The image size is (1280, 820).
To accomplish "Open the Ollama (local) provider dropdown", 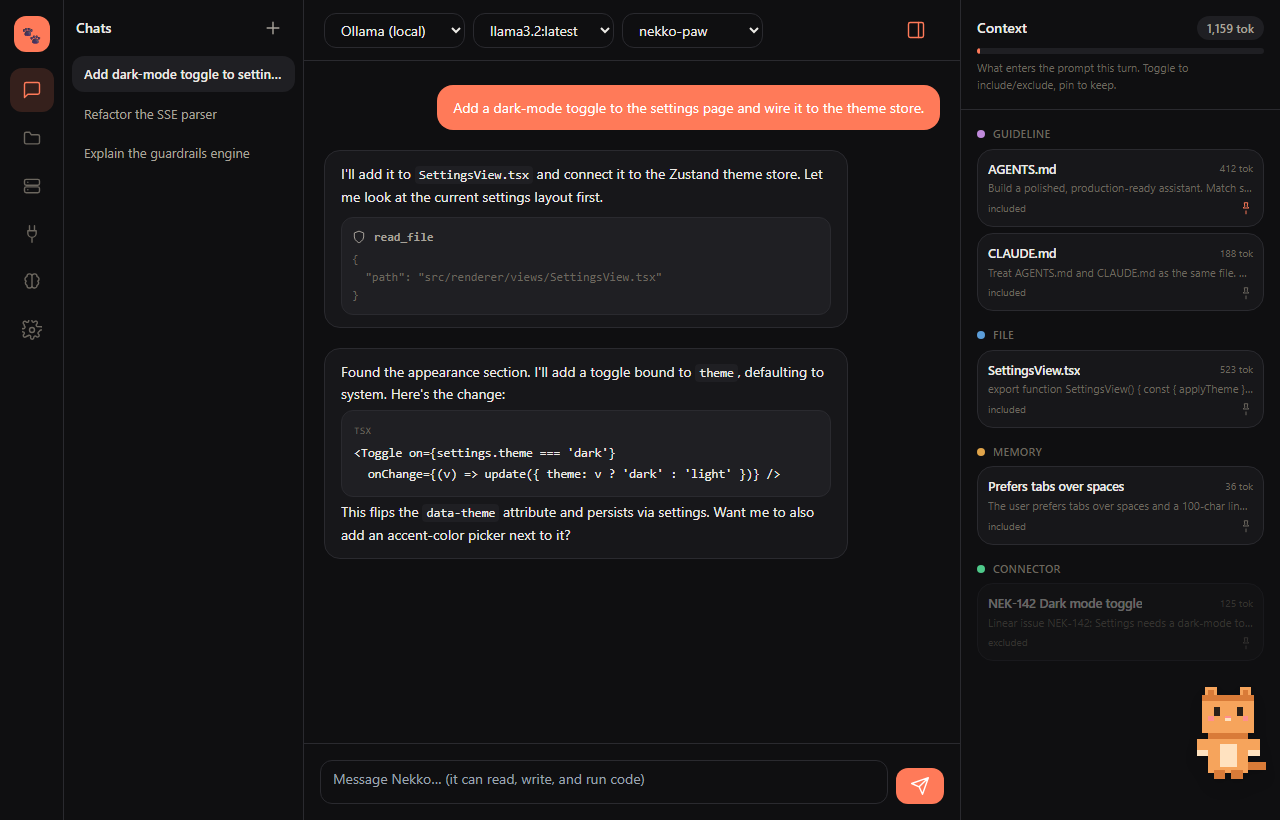I will (x=394, y=31).
